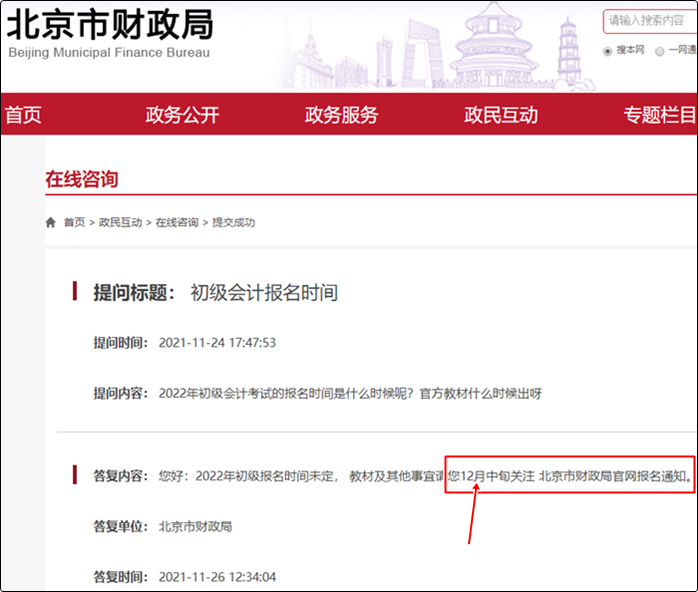Open the 政民互动 navigation tab
The width and height of the screenshot is (698, 592).
point(501,115)
